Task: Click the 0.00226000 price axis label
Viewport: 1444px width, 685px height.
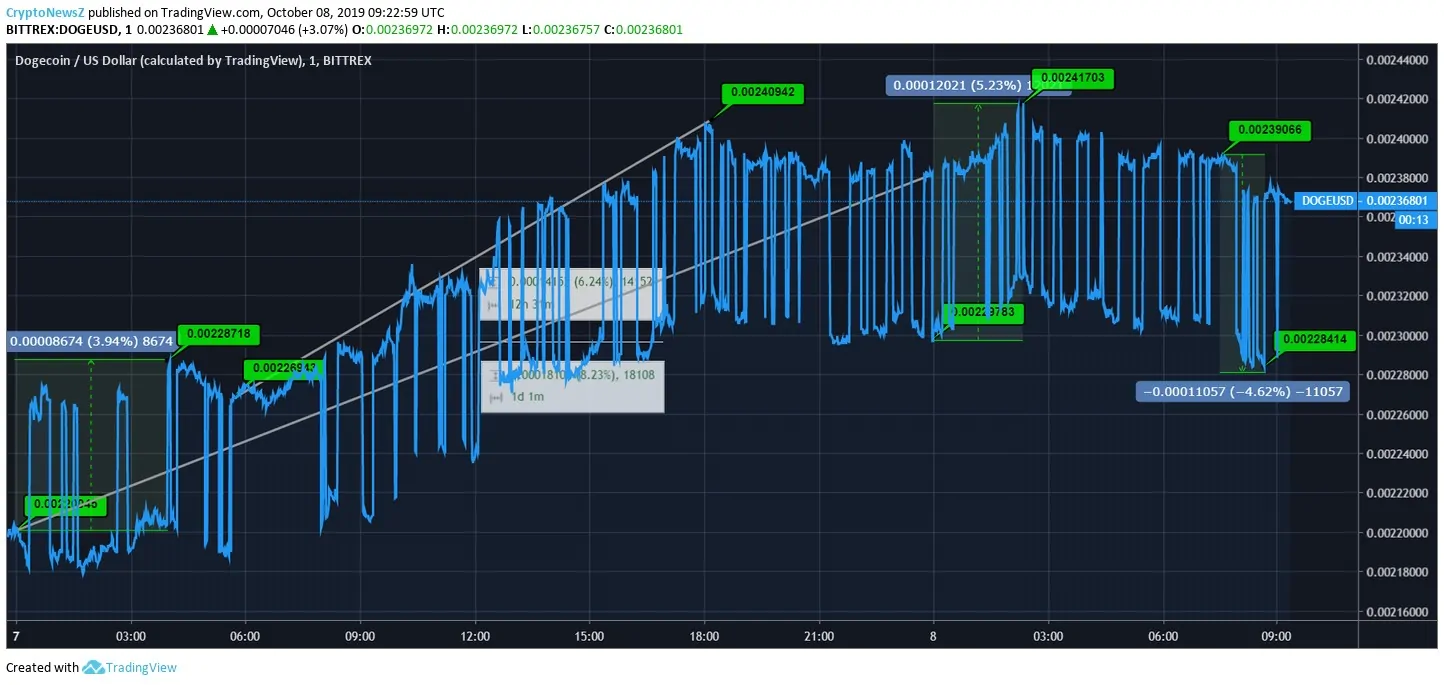Action: (x=1395, y=415)
